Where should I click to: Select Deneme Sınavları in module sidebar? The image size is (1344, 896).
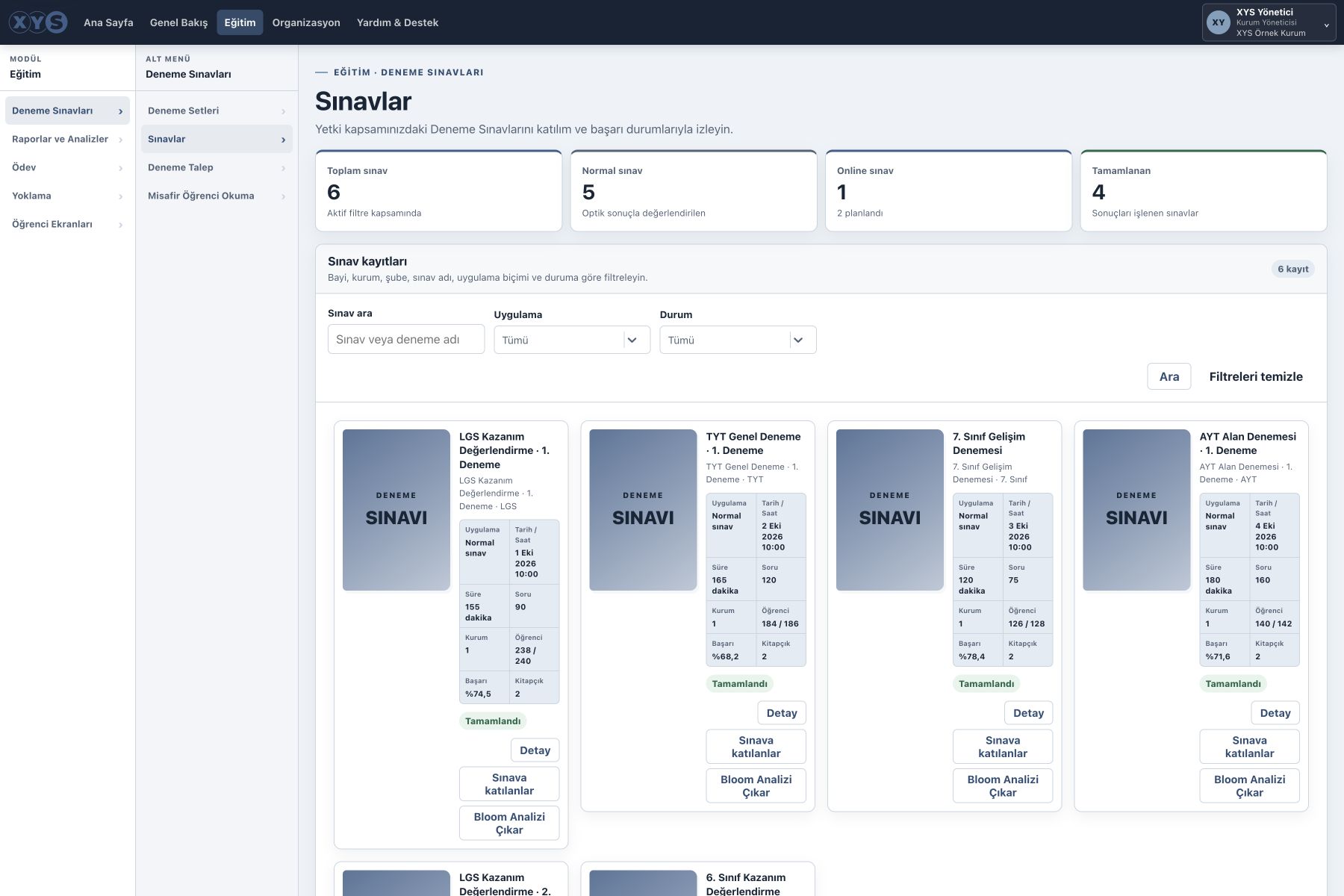pyautogui.click(x=67, y=111)
